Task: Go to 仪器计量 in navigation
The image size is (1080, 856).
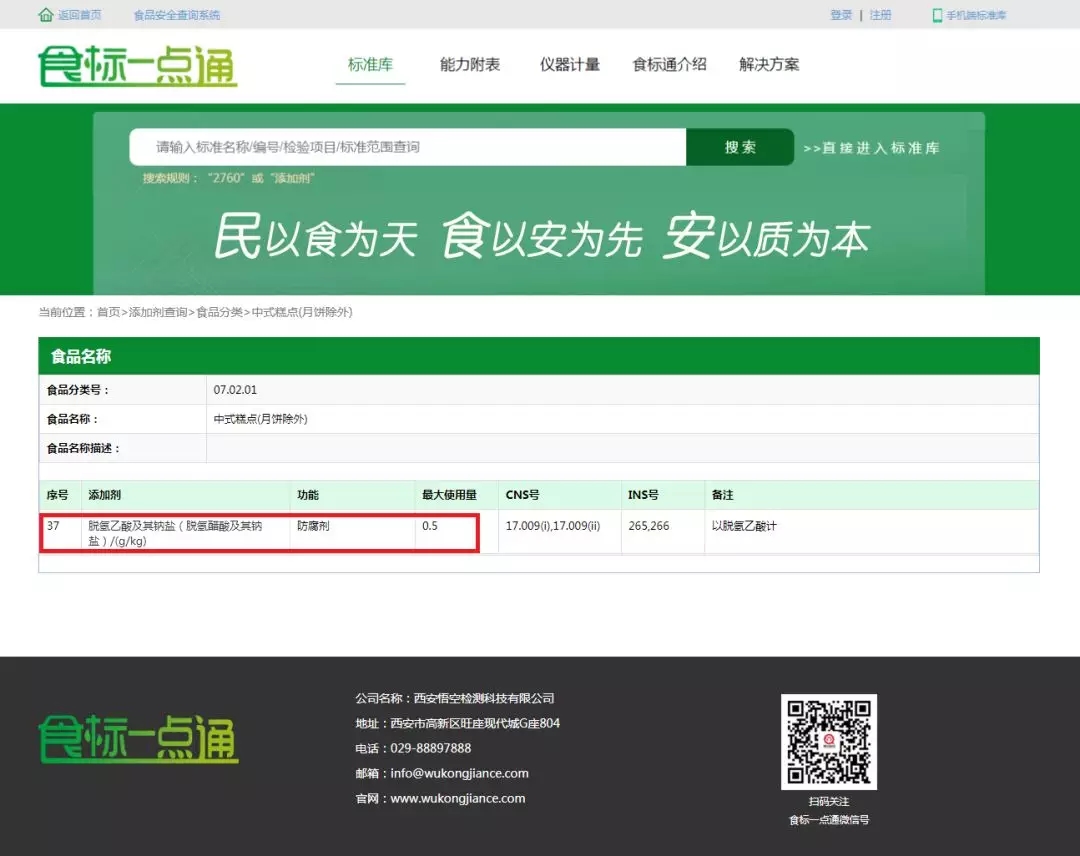Action: (x=570, y=65)
